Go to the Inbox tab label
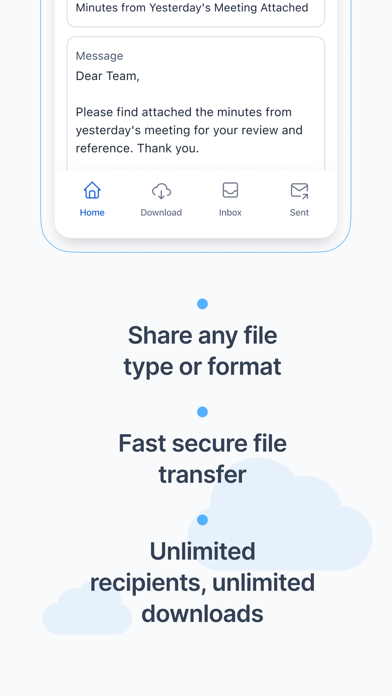392x696 pixels. [x=230, y=213]
